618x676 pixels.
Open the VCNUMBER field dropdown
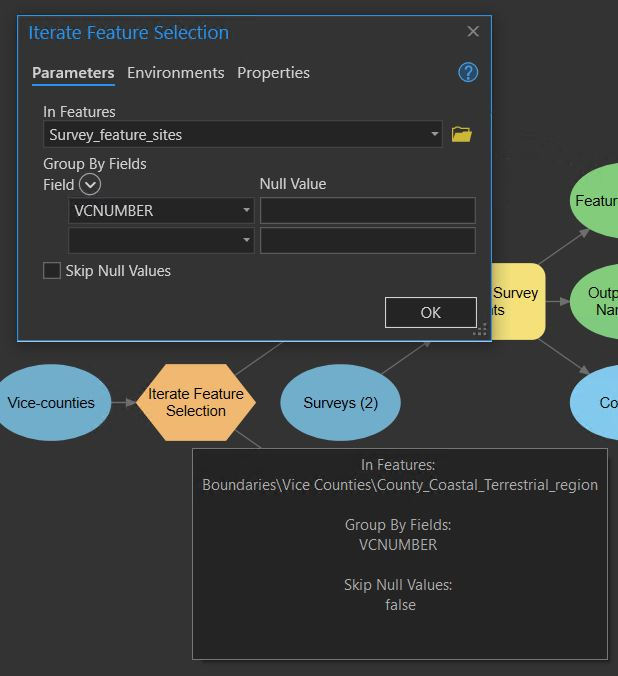(246, 210)
